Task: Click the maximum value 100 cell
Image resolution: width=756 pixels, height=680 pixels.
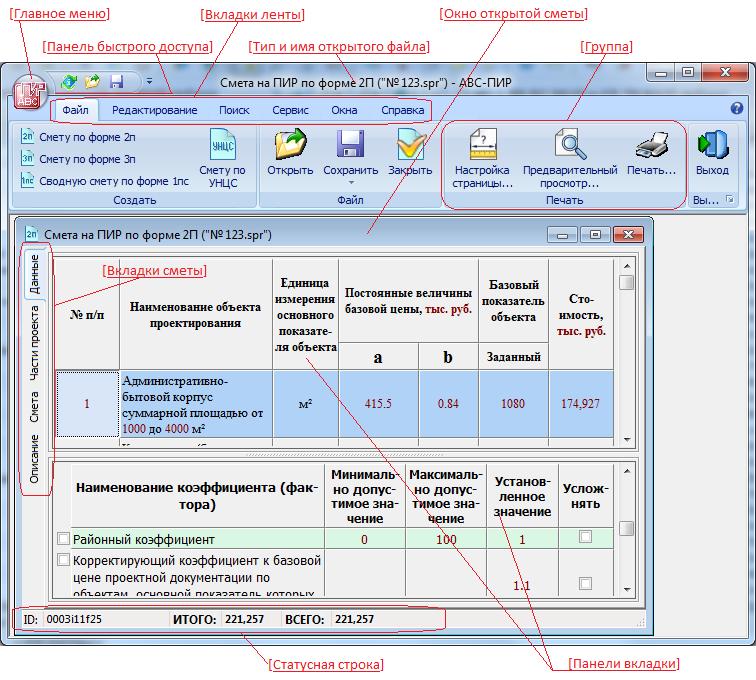Action: (x=446, y=539)
